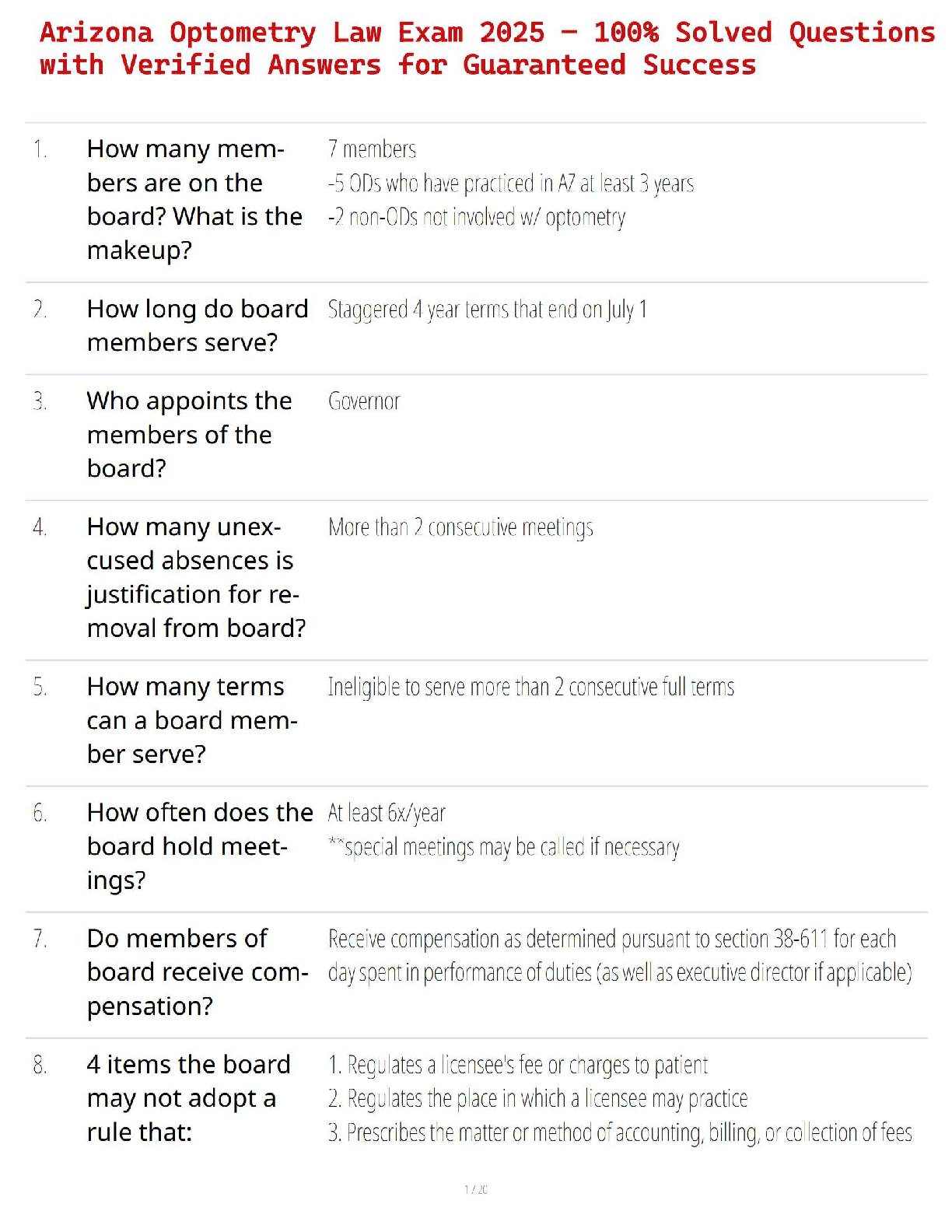Click the 'Governor' answer text
Screen dimensions: 952x1232
tap(364, 401)
